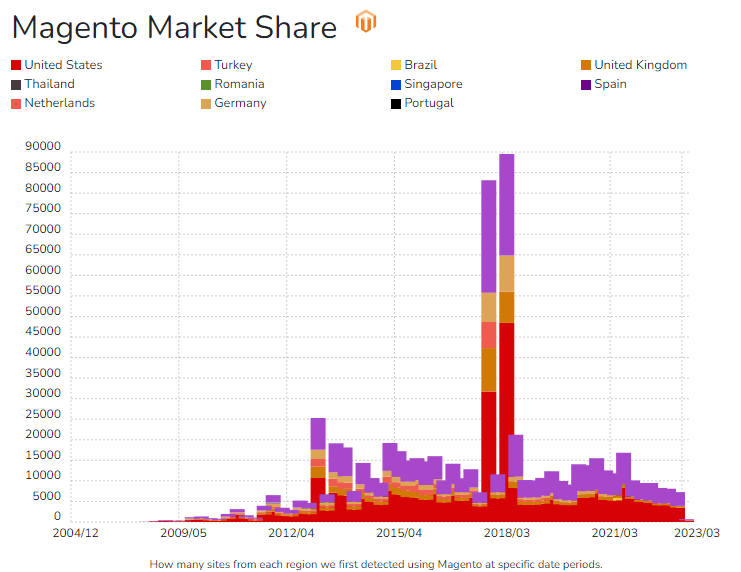Click the Thailand dark legend swatch
The width and height of the screenshot is (741, 572).
pyautogui.click(x=16, y=85)
